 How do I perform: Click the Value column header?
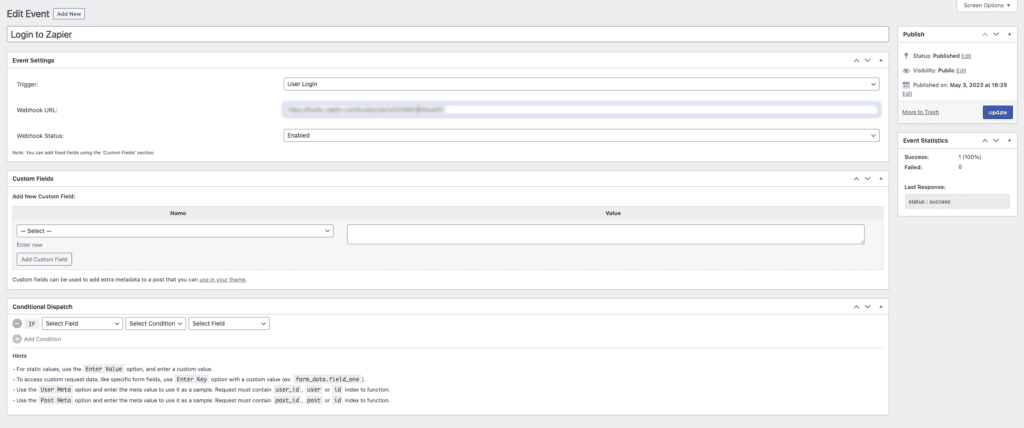(613, 213)
